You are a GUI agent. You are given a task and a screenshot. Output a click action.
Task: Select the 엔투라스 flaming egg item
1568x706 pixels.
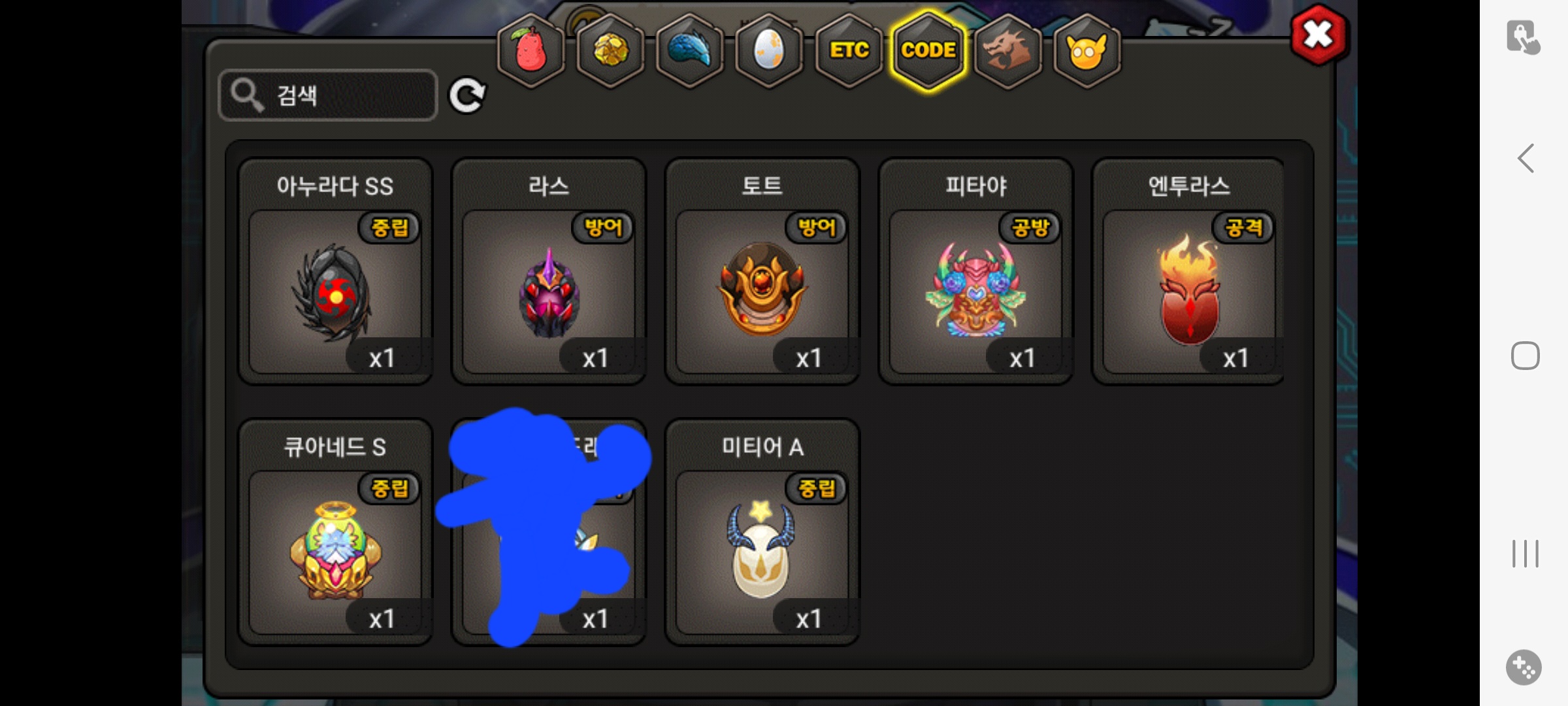point(1188,271)
